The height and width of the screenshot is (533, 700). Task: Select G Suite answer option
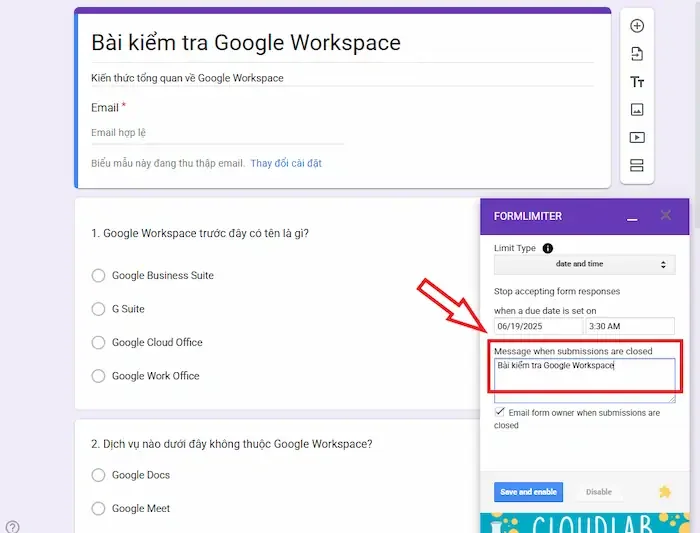point(98,309)
